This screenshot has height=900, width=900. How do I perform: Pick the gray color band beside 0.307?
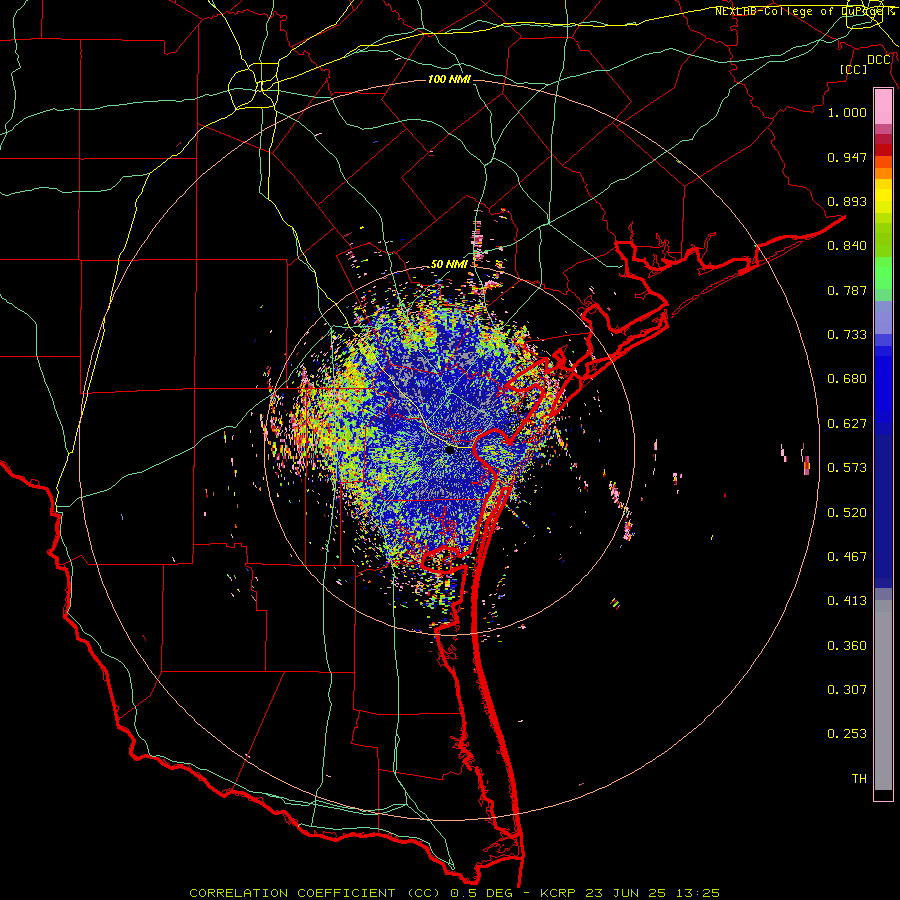tap(883, 689)
